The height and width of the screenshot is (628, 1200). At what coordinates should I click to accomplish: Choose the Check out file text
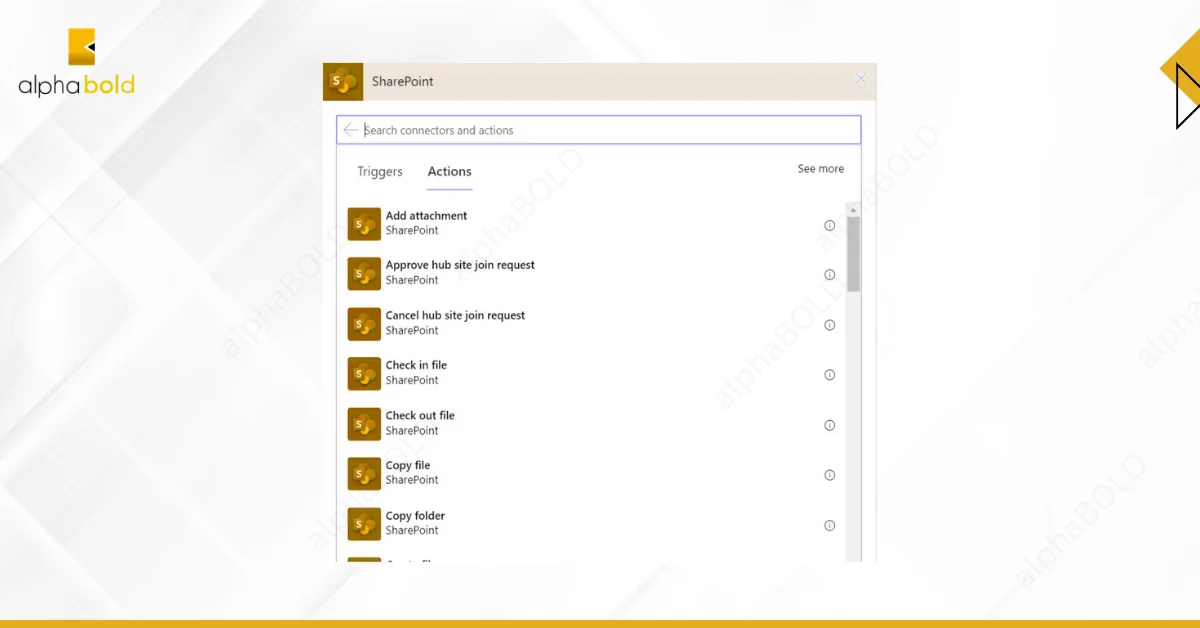420,416
